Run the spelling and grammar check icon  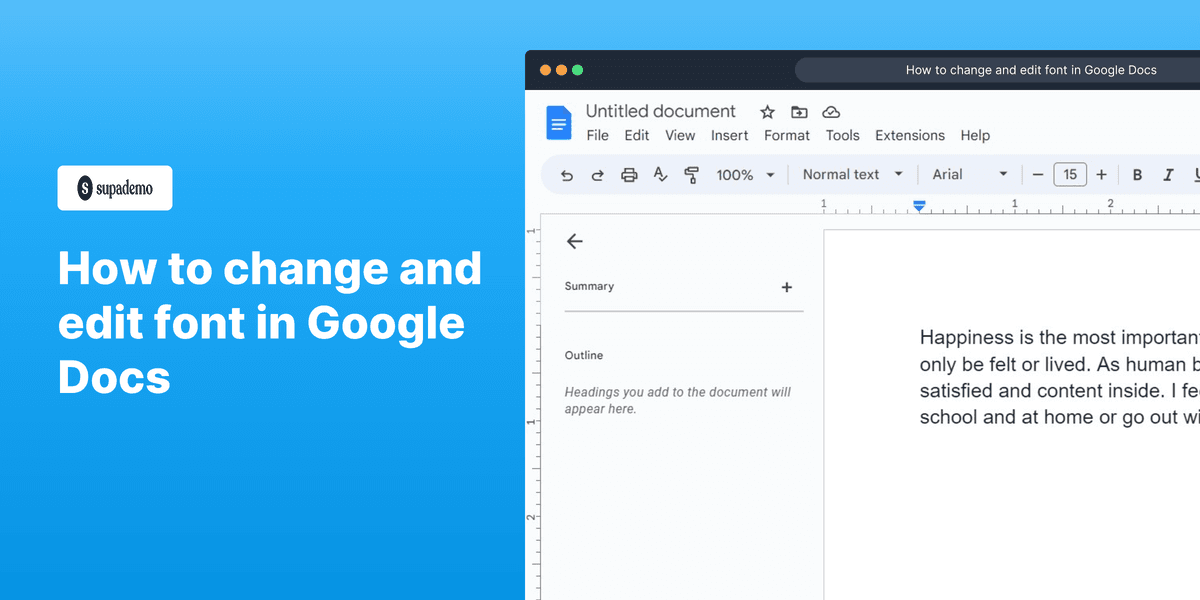point(660,174)
